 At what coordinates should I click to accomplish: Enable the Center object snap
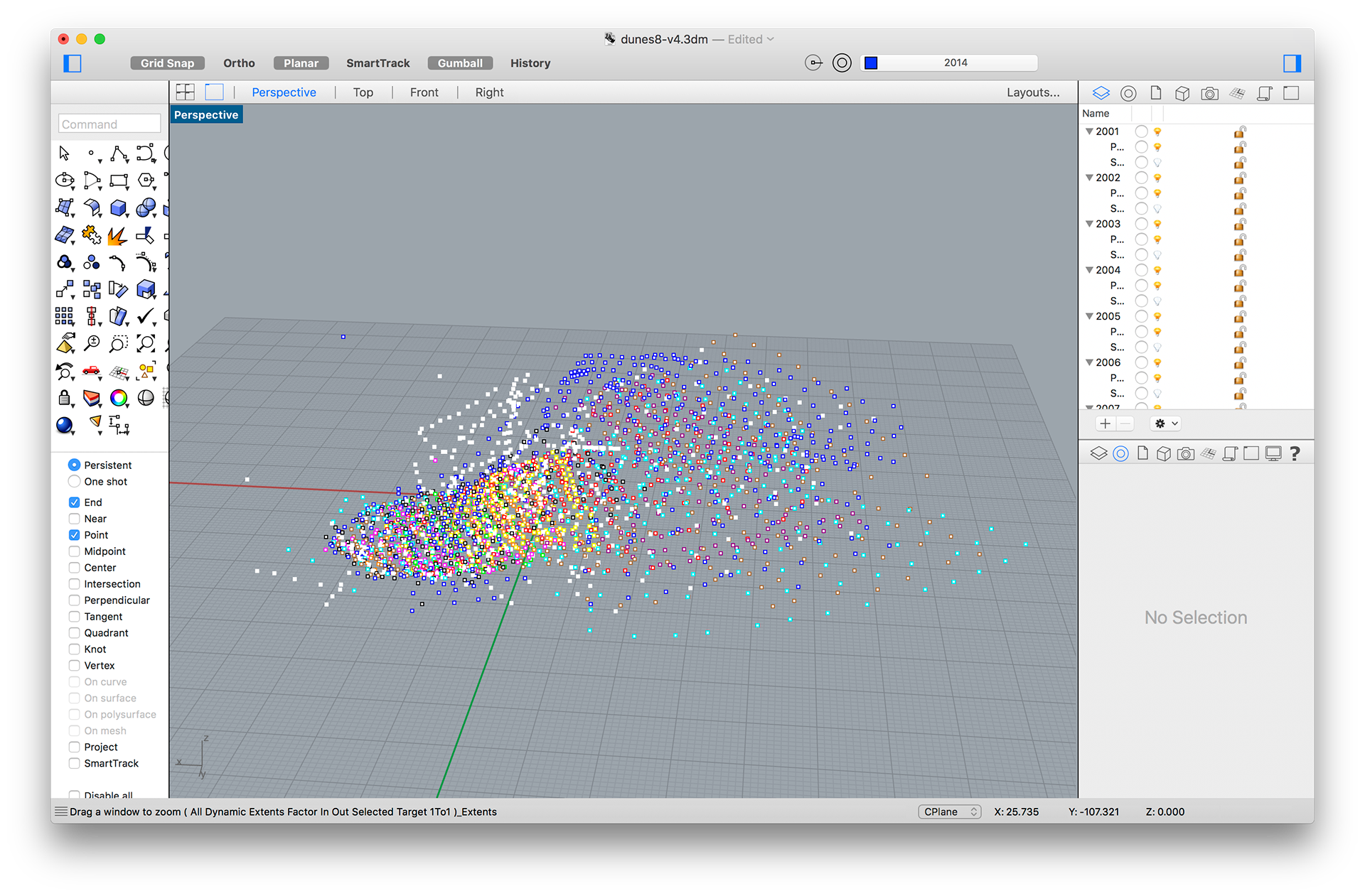click(x=74, y=568)
